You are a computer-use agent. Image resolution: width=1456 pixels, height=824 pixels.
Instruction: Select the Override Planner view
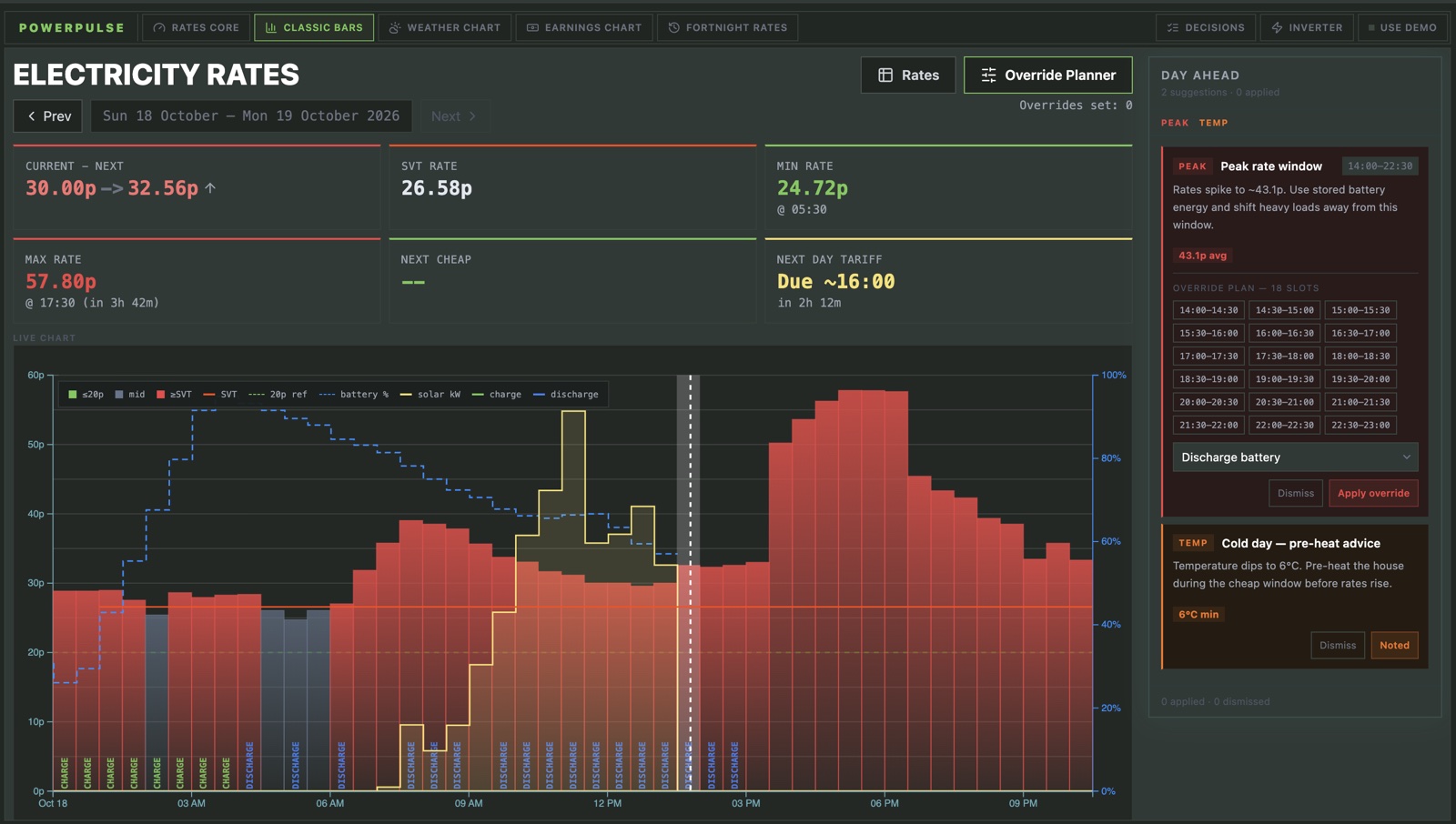point(1048,75)
